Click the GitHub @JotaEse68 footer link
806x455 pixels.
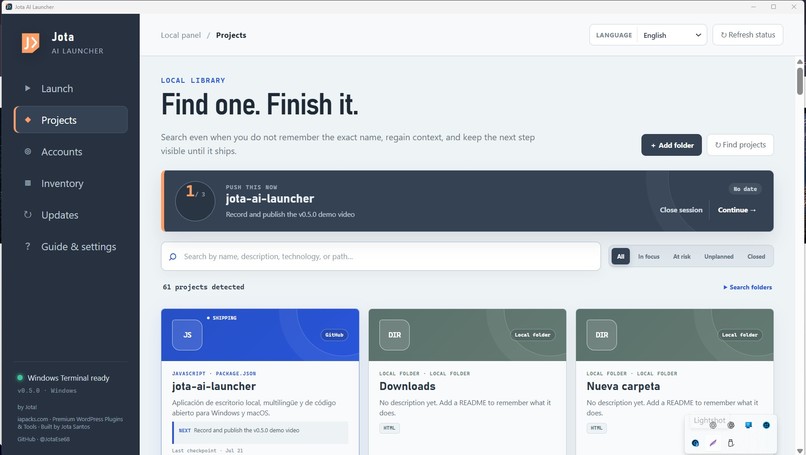44,439
